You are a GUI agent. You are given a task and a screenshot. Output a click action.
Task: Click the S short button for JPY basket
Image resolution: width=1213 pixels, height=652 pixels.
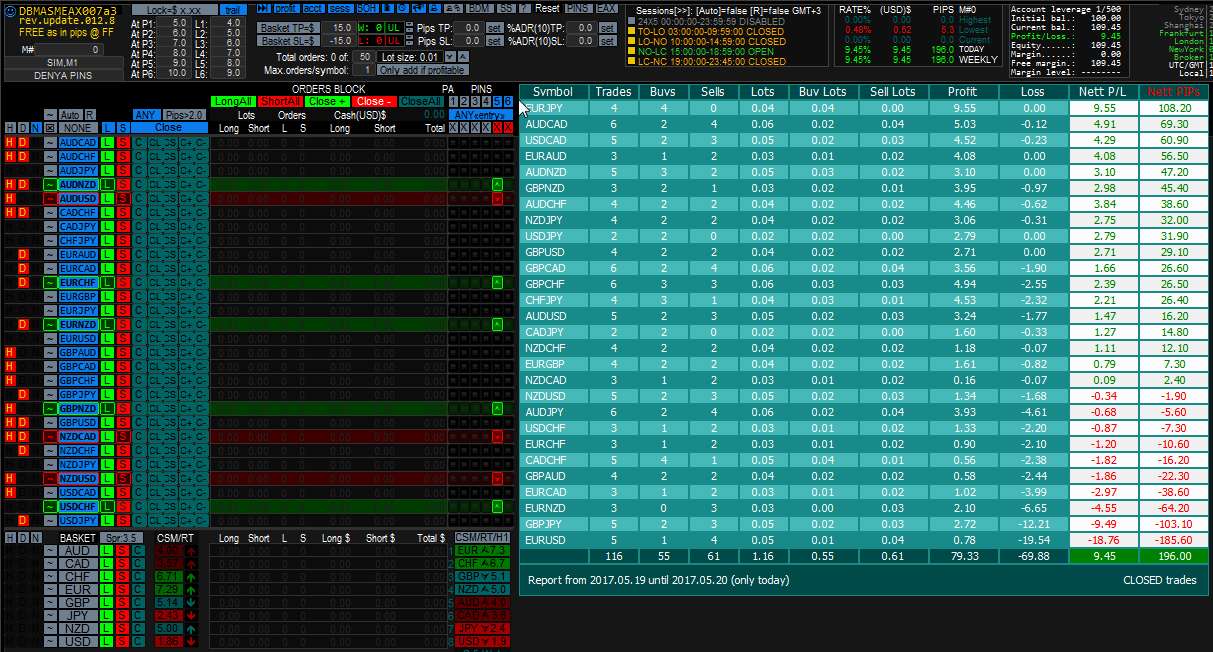coord(122,615)
